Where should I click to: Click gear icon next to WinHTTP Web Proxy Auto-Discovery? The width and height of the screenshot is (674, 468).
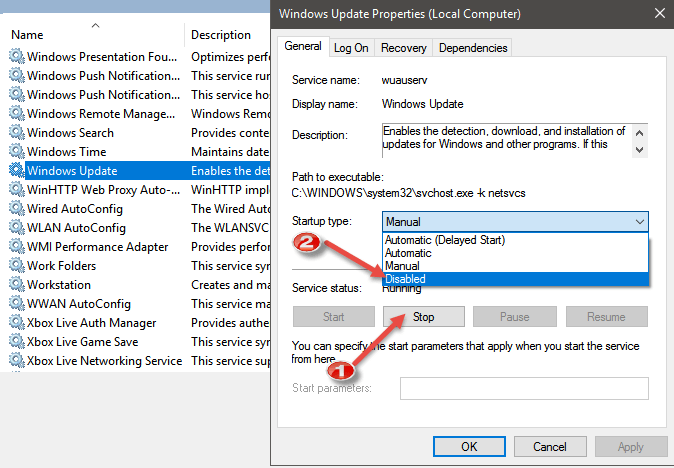[x=16, y=189]
